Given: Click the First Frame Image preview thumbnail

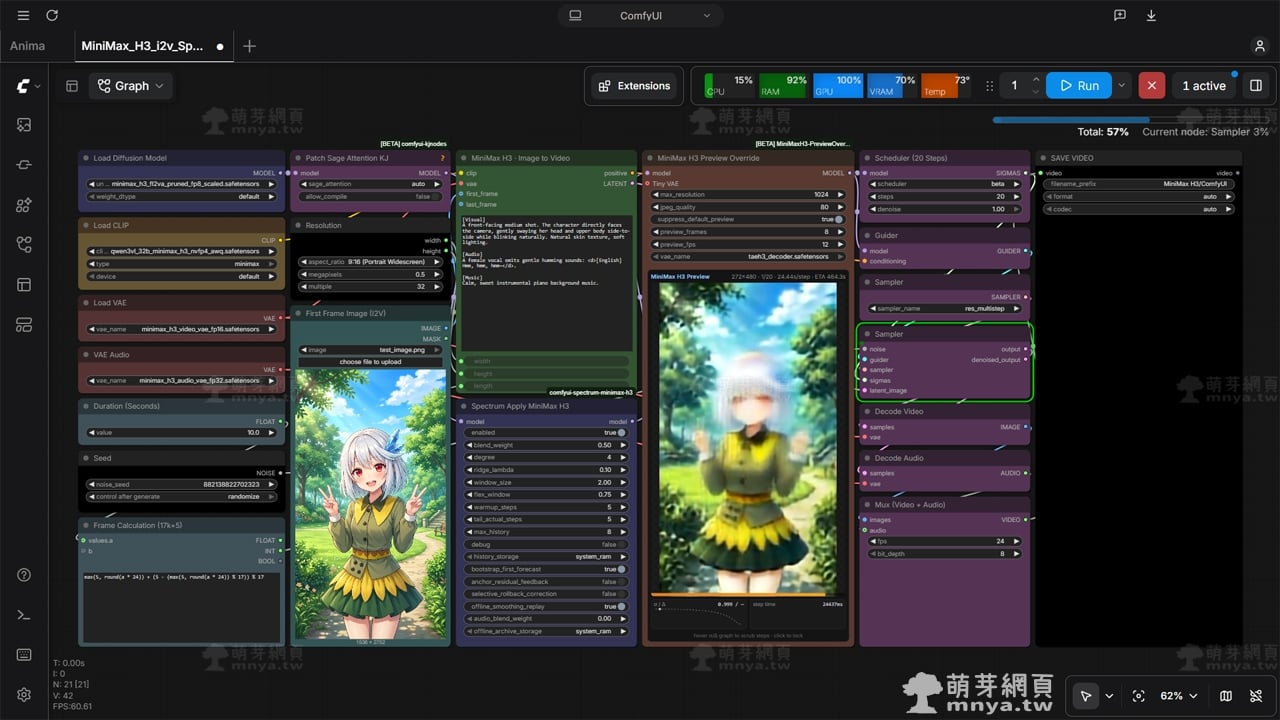Looking at the screenshot, I should (370, 504).
